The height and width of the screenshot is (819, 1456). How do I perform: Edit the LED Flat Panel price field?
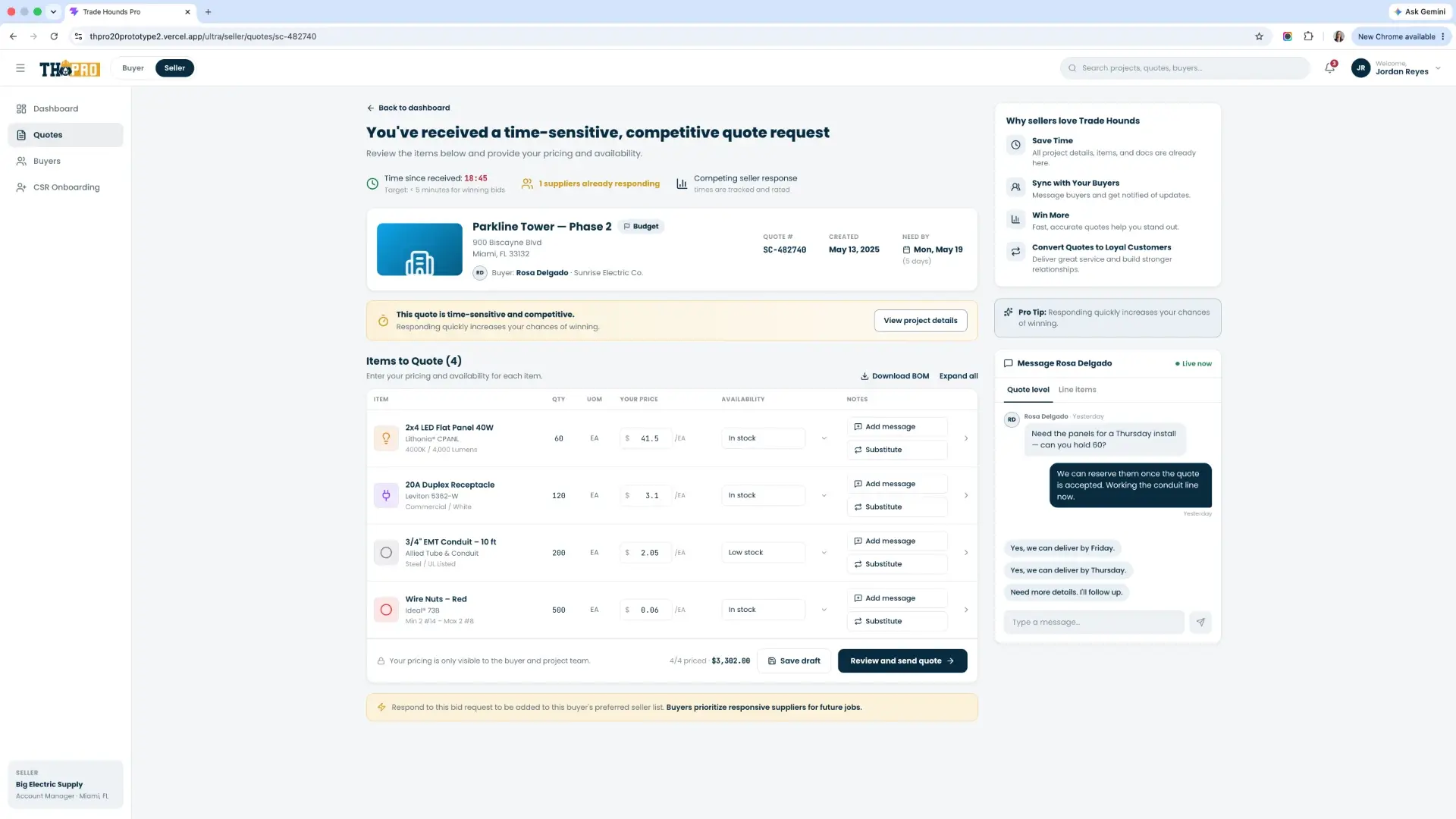coord(645,438)
